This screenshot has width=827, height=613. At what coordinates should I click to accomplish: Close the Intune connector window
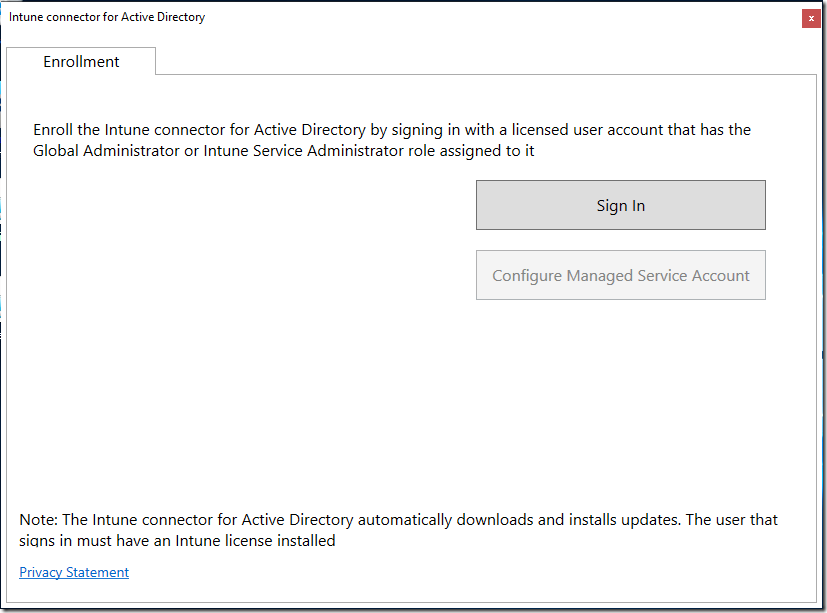tap(811, 18)
